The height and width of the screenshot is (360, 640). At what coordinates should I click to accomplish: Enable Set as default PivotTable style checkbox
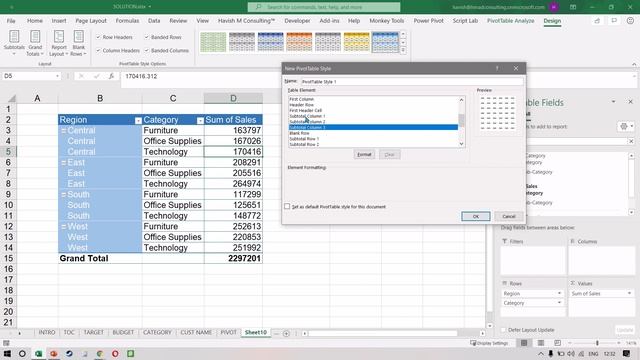point(287,207)
